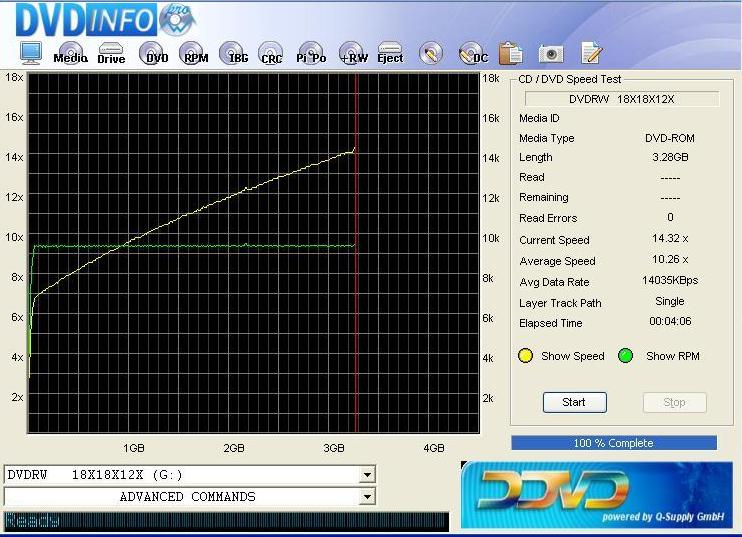Click the Read Errors value 0
This screenshot has width=742, height=537.
tap(670, 217)
